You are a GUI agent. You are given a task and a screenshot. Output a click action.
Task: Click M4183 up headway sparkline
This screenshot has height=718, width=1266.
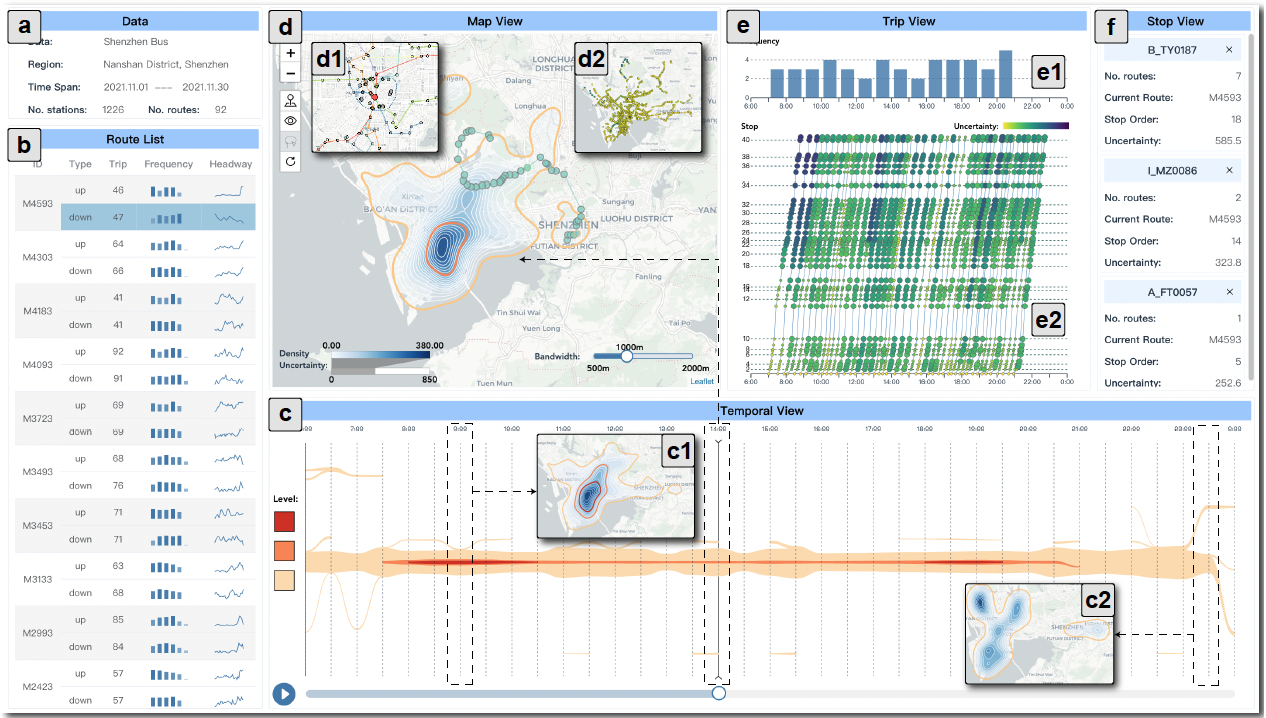click(x=229, y=298)
